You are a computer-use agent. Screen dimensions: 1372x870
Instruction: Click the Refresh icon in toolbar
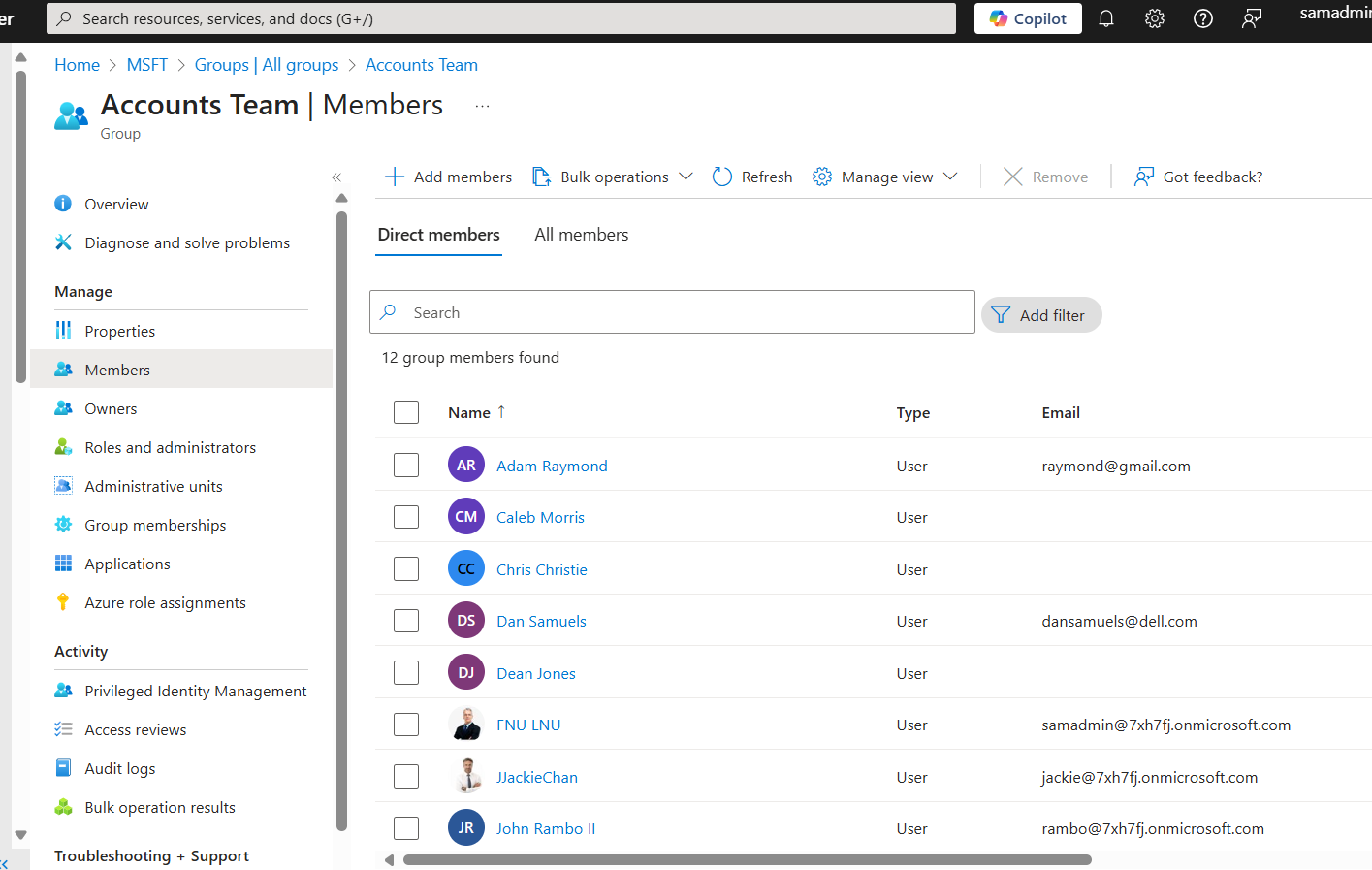point(722,177)
